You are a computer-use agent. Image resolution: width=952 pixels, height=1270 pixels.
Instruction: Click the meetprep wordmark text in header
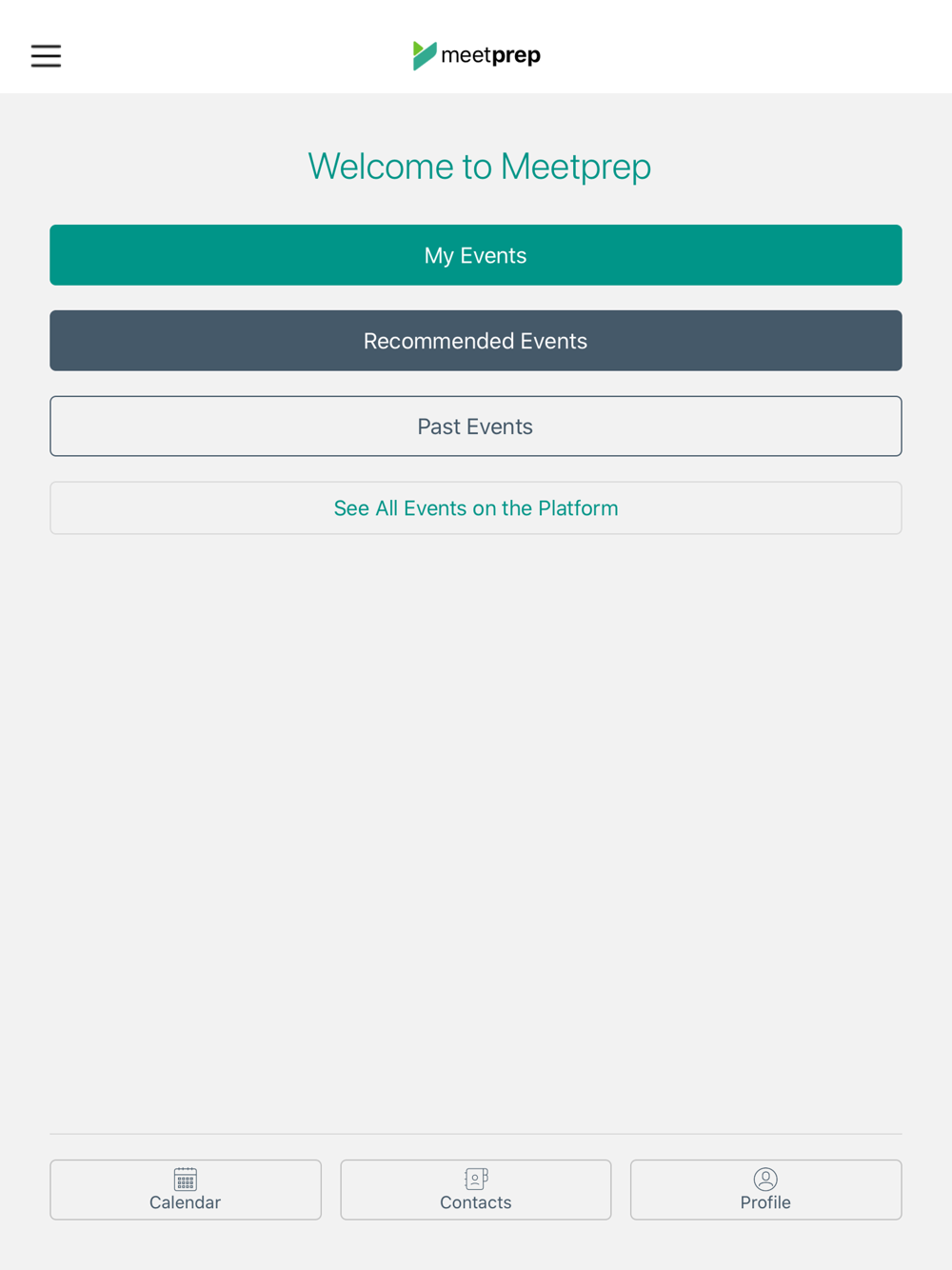point(491,55)
